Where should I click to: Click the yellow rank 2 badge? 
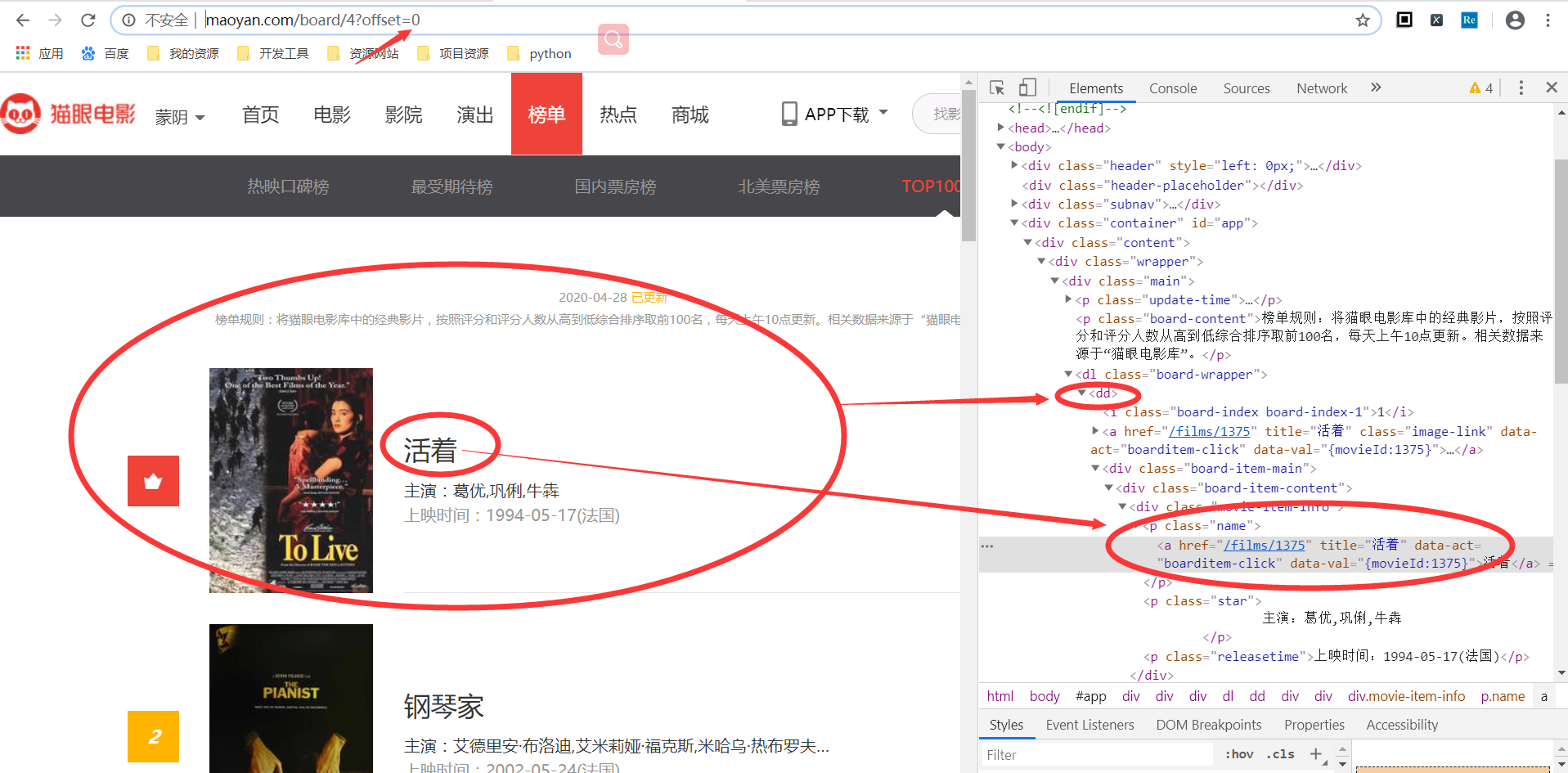153,736
